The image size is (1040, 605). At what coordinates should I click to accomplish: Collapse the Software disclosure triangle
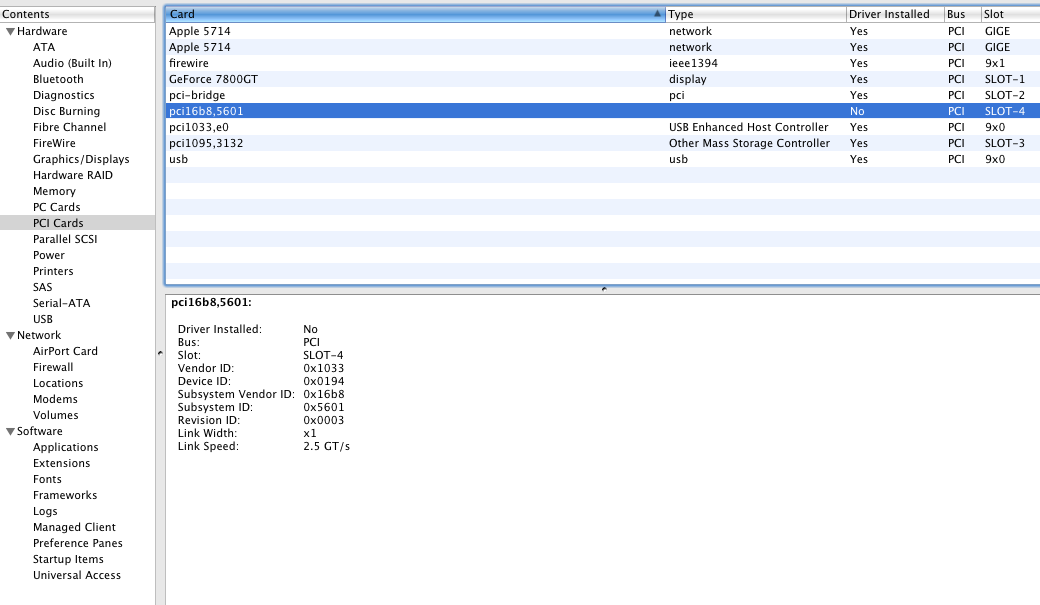coord(10,431)
